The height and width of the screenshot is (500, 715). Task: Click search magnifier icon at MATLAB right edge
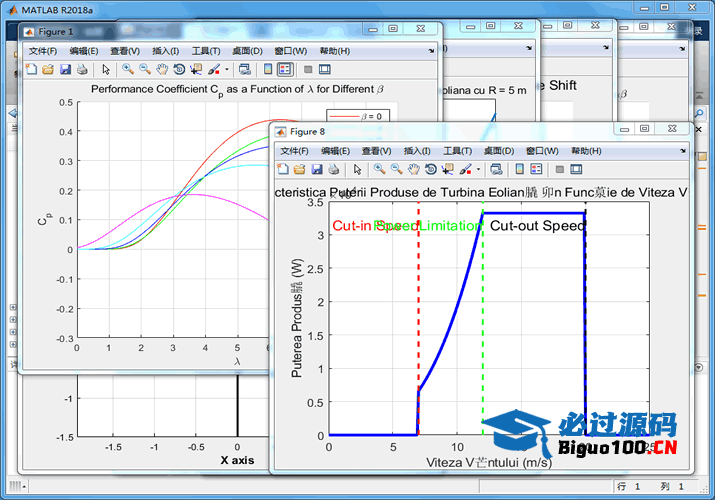(699, 113)
